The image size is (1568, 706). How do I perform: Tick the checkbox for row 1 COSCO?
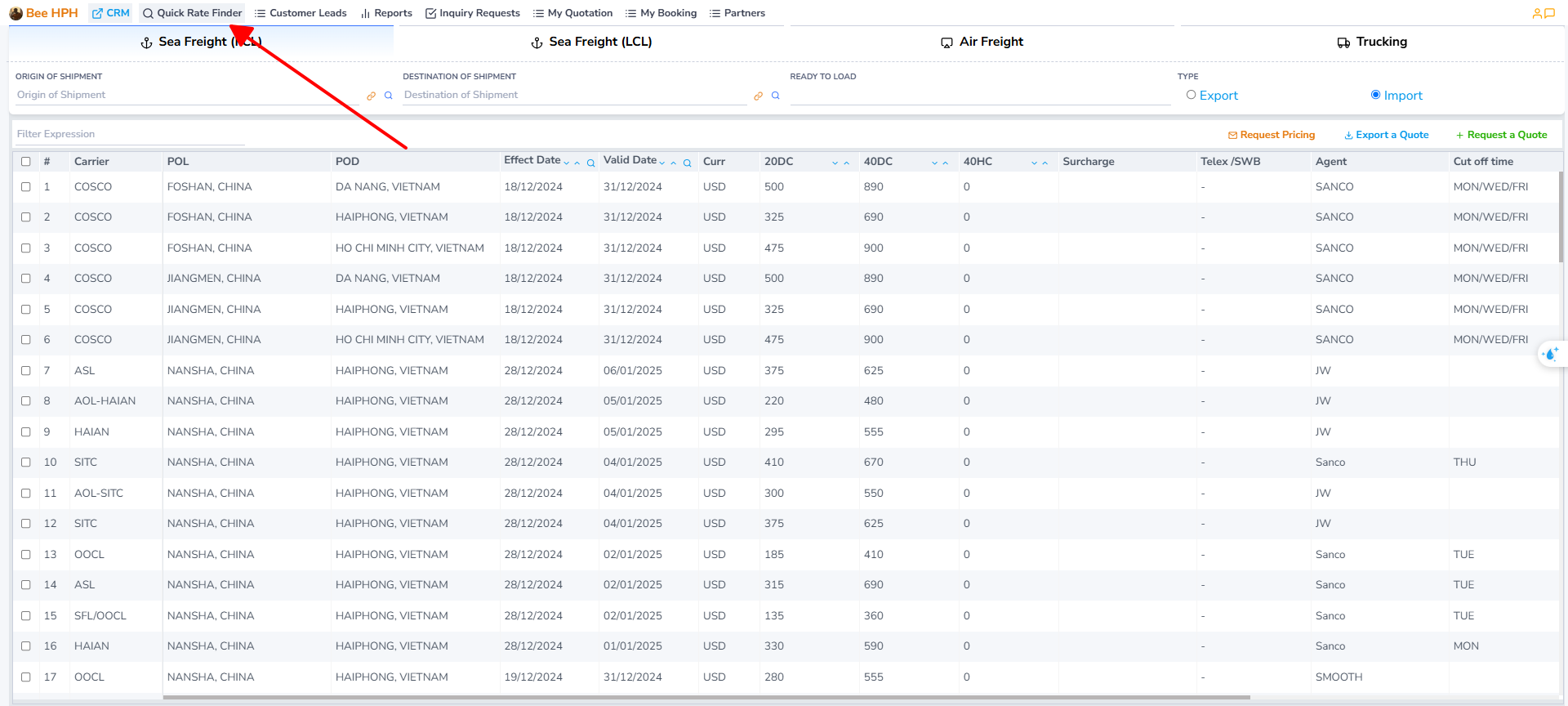point(26,187)
